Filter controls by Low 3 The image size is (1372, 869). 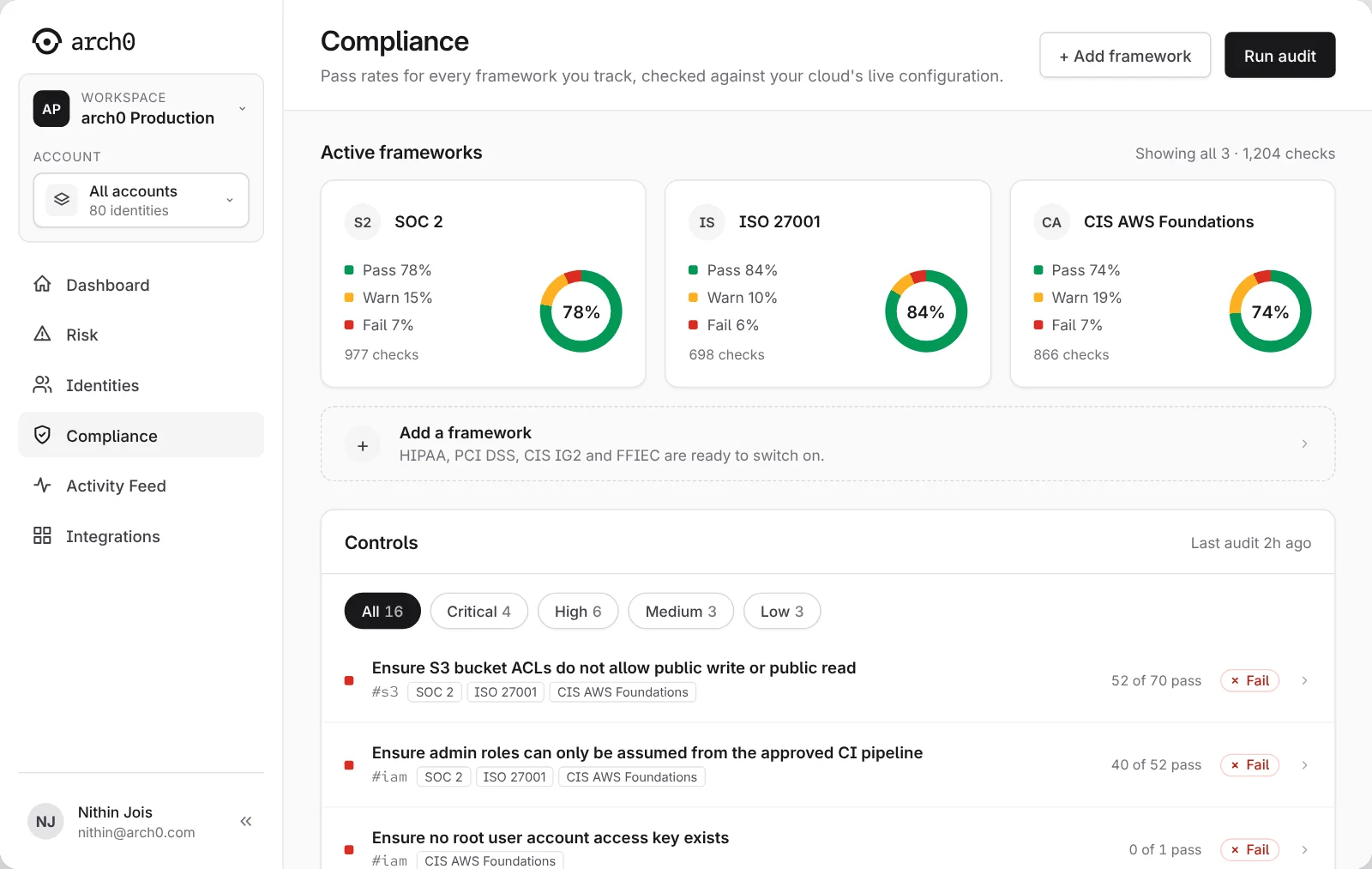782,611
